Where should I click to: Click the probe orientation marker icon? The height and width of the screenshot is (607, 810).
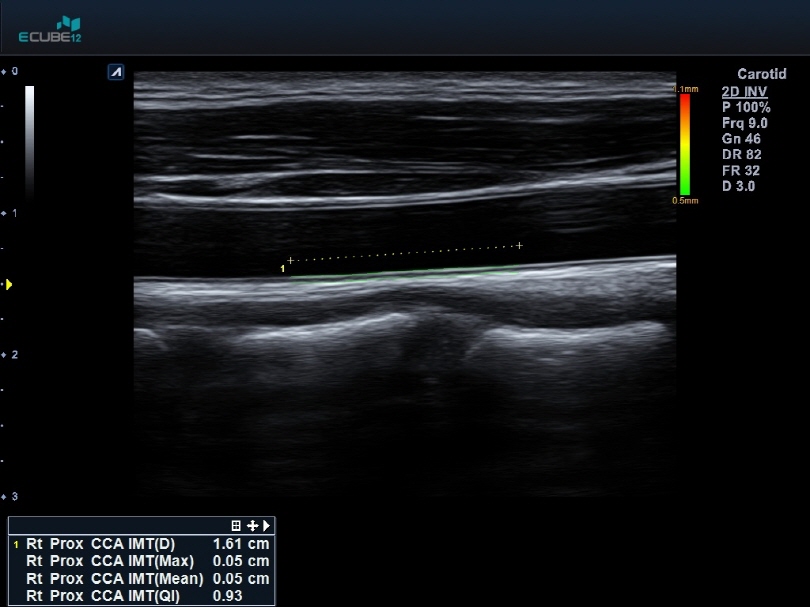116,72
